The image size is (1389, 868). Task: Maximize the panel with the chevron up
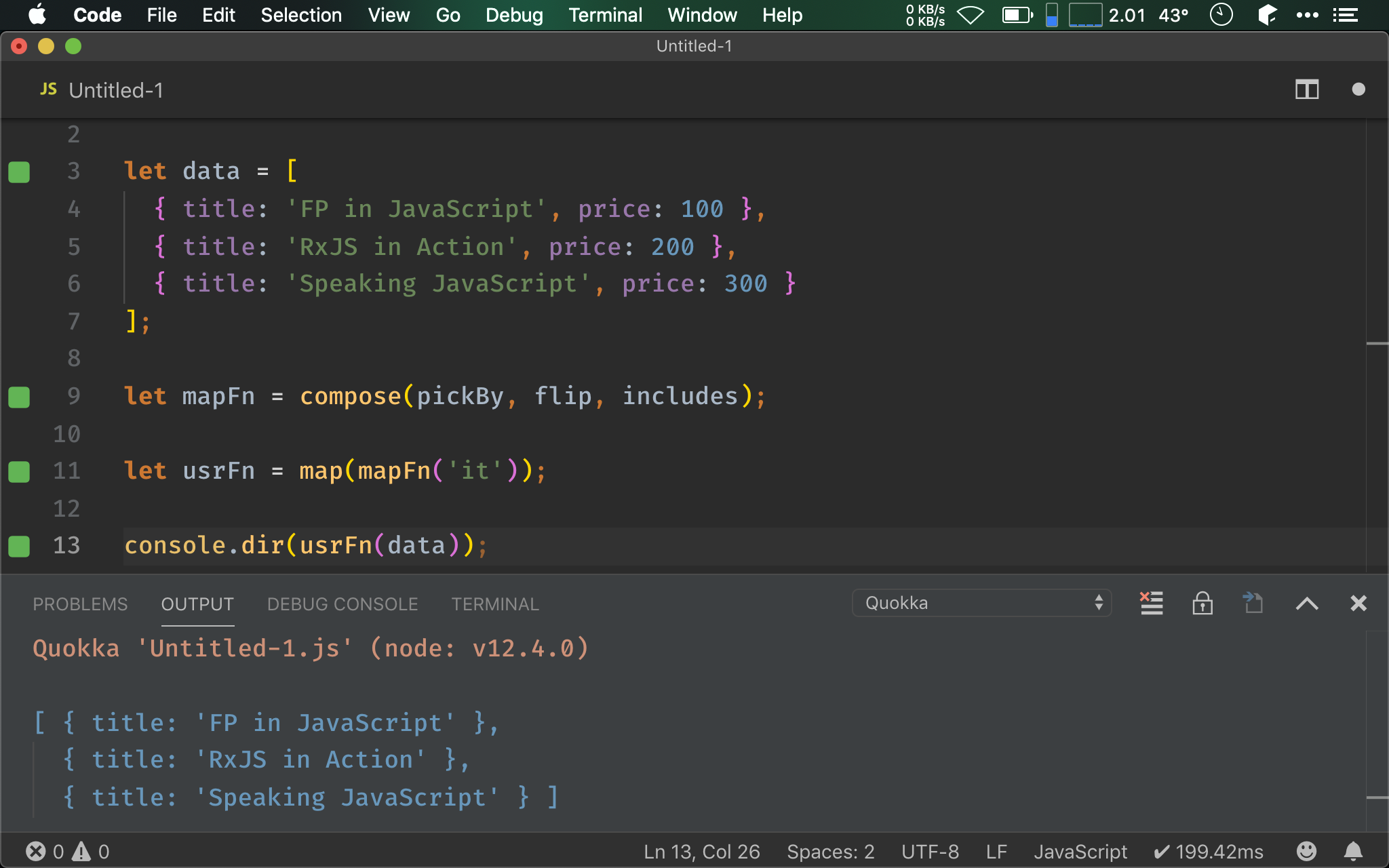coord(1307,604)
